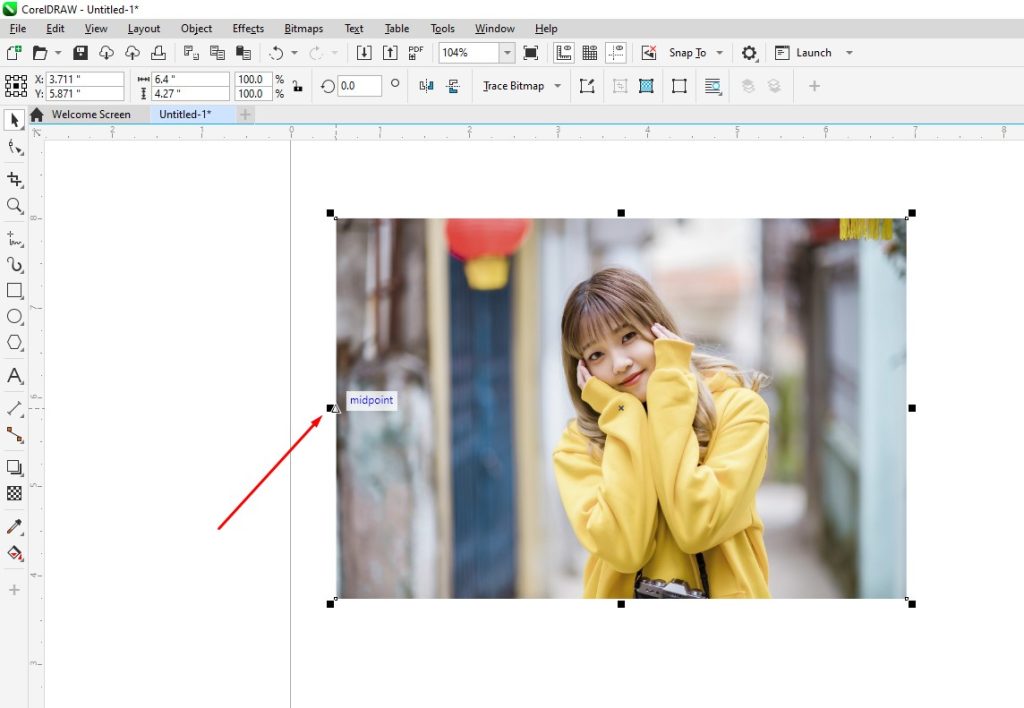Toggle the lock ratio padlock
This screenshot has width=1024, height=708.
(297, 86)
